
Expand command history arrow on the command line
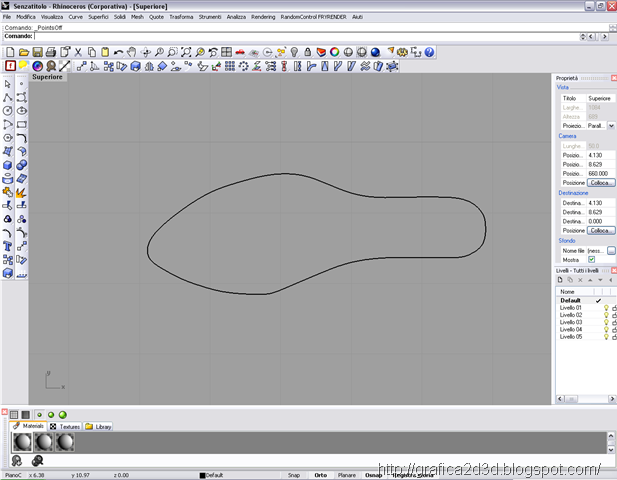coord(583,37)
